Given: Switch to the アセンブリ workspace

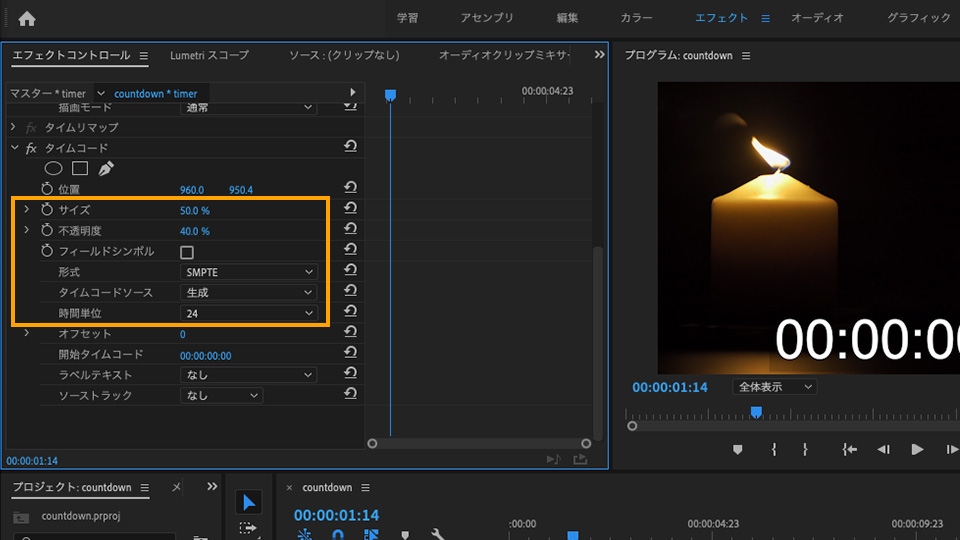Looking at the screenshot, I should [x=487, y=18].
